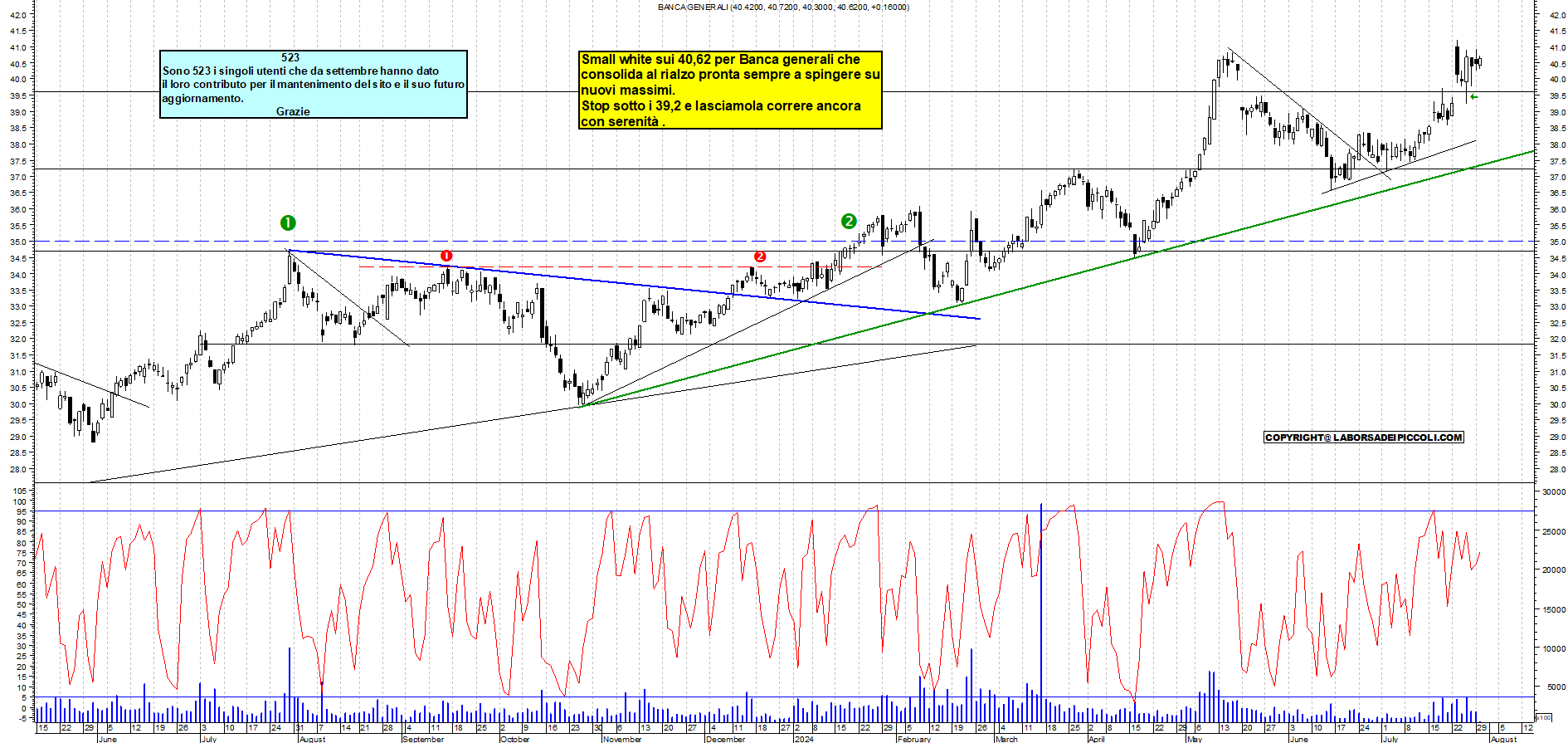This screenshot has height=743, width=1568.
Task: Click the COPYRIGHT@ LABORSADEIPICCOLI.COM label
Action: (1364, 437)
